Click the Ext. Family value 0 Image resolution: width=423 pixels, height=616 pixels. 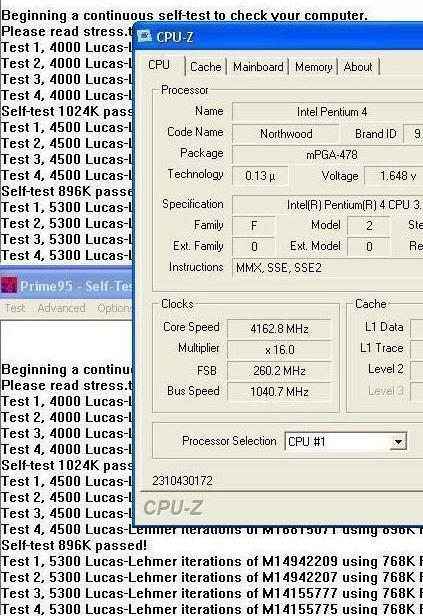(x=254, y=247)
